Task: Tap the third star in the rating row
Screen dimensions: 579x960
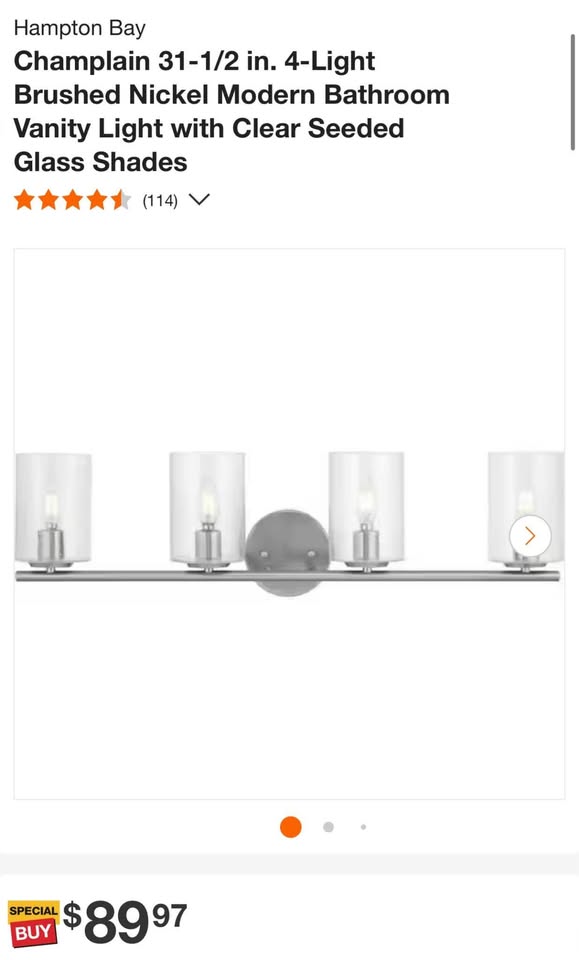Action: [72, 200]
